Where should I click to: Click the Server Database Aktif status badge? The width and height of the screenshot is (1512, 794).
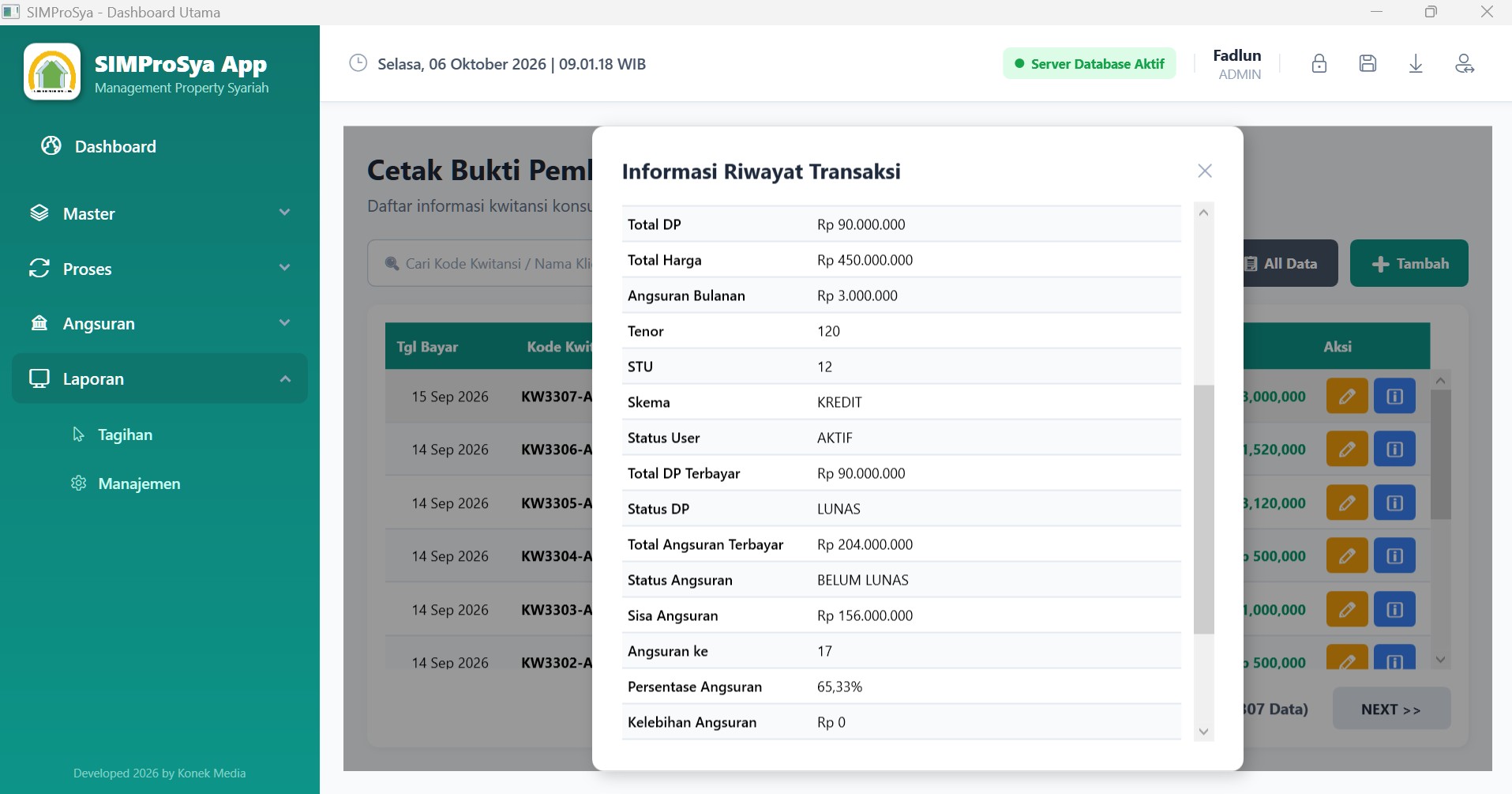click(1090, 64)
